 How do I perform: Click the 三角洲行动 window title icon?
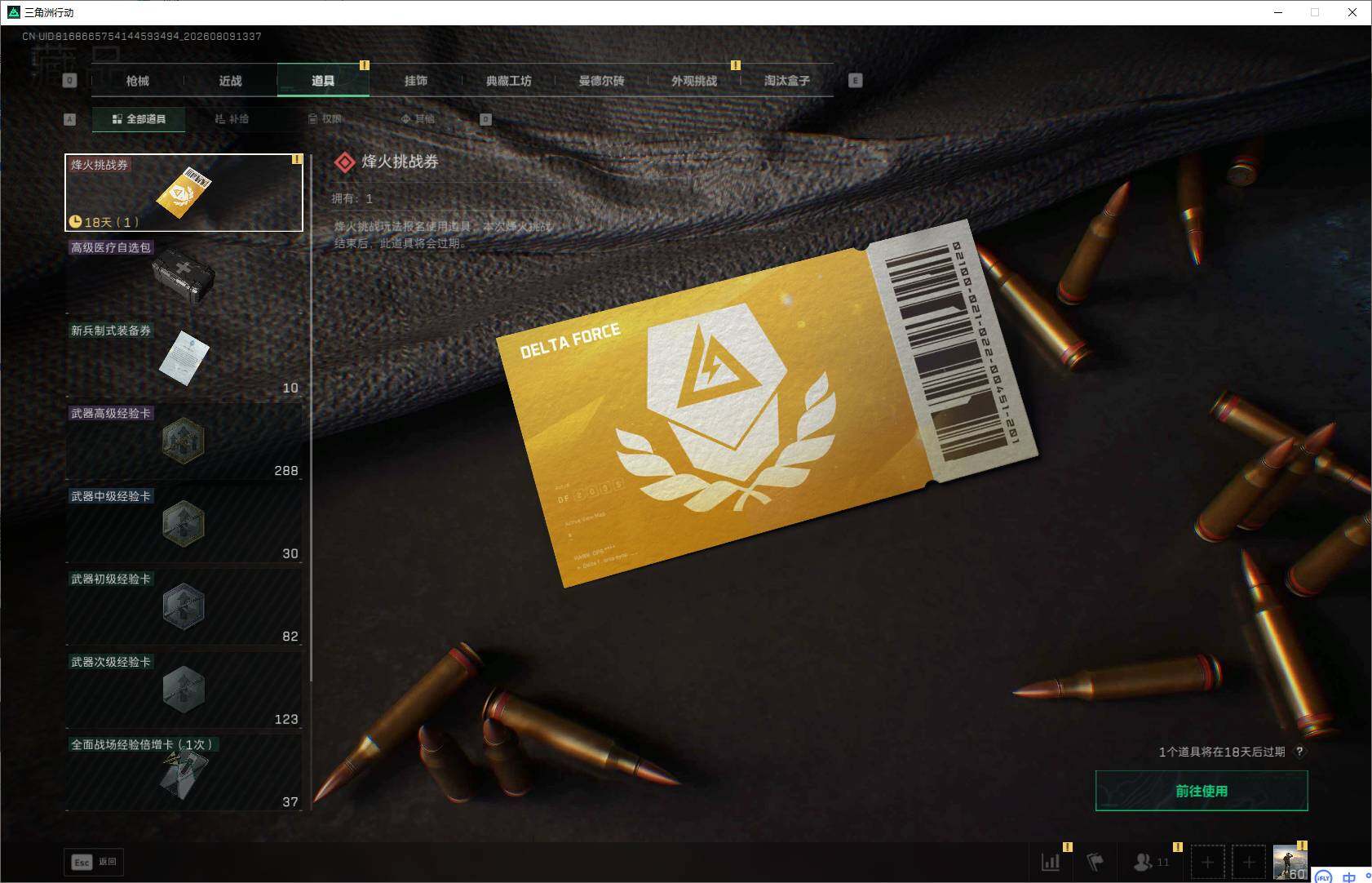(x=13, y=12)
